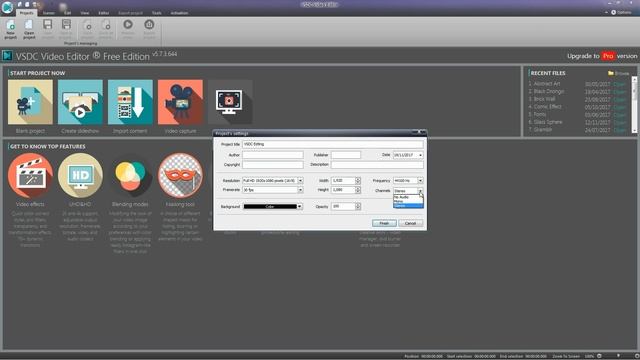Viewport: 640px width, 360px height.
Task: Click the black Background color swatch
Action: (x=270, y=207)
